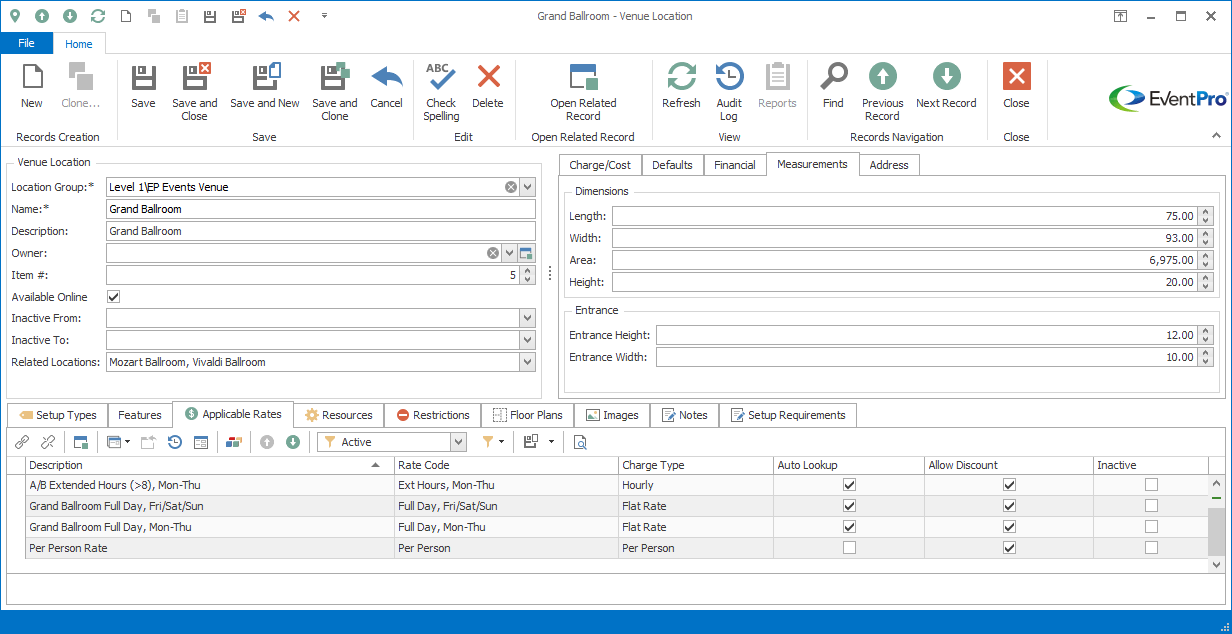Click the green move-down arrow in rates toolbar

click(293, 442)
